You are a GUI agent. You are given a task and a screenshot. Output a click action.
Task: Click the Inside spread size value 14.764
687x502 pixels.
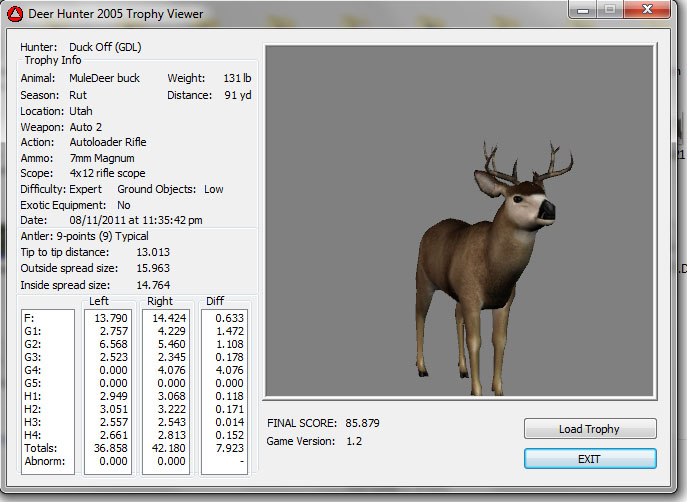tap(153, 284)
